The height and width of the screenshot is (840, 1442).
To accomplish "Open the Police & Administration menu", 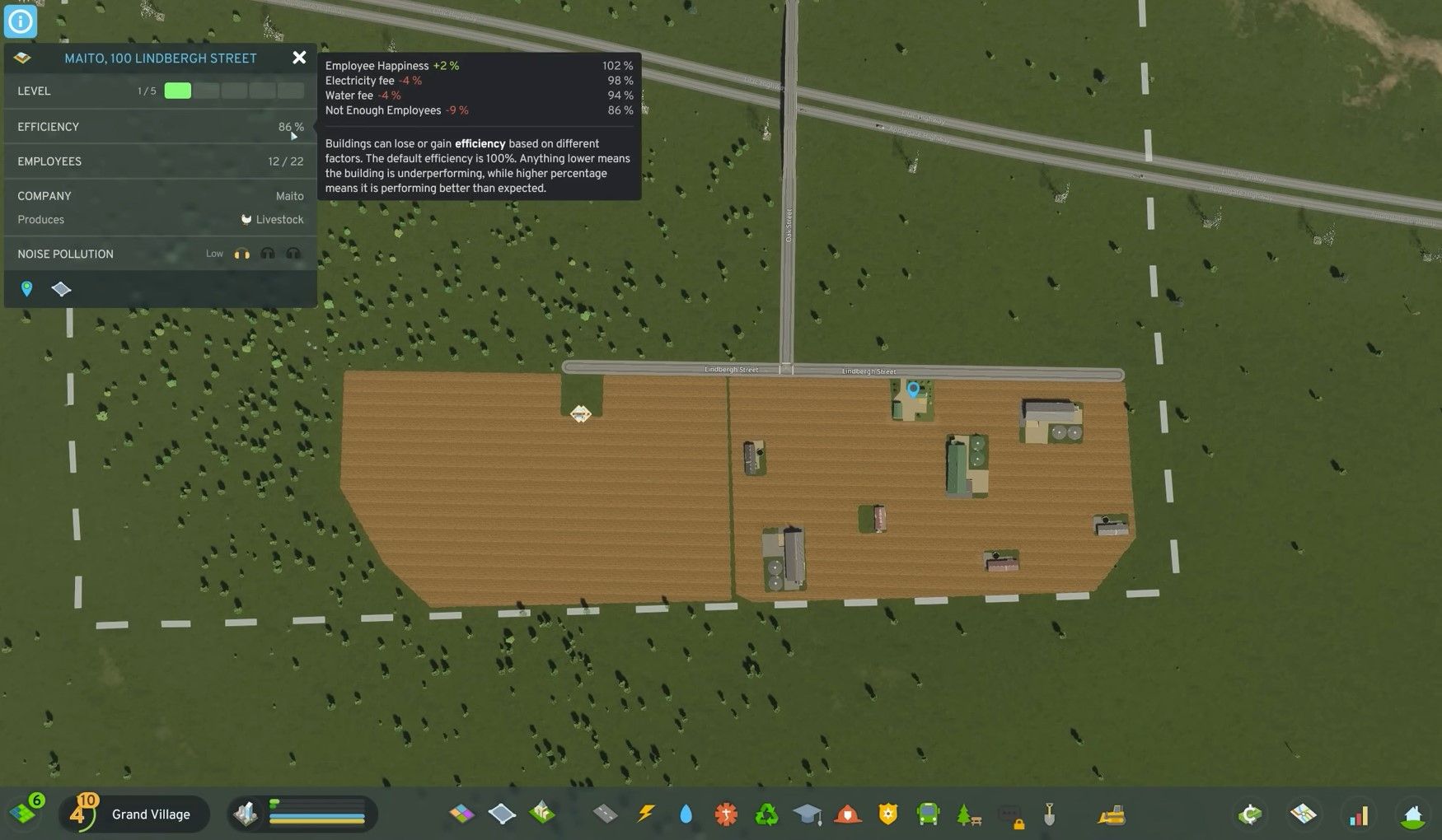I will coord(887,814).
